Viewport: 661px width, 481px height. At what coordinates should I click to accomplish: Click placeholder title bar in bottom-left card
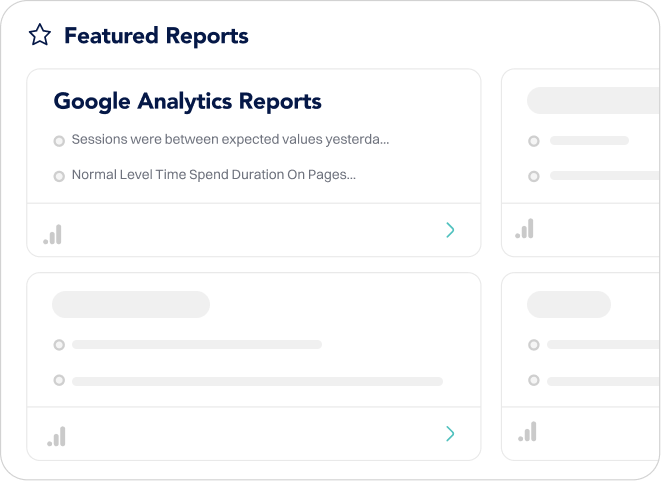tap(131, 304)
